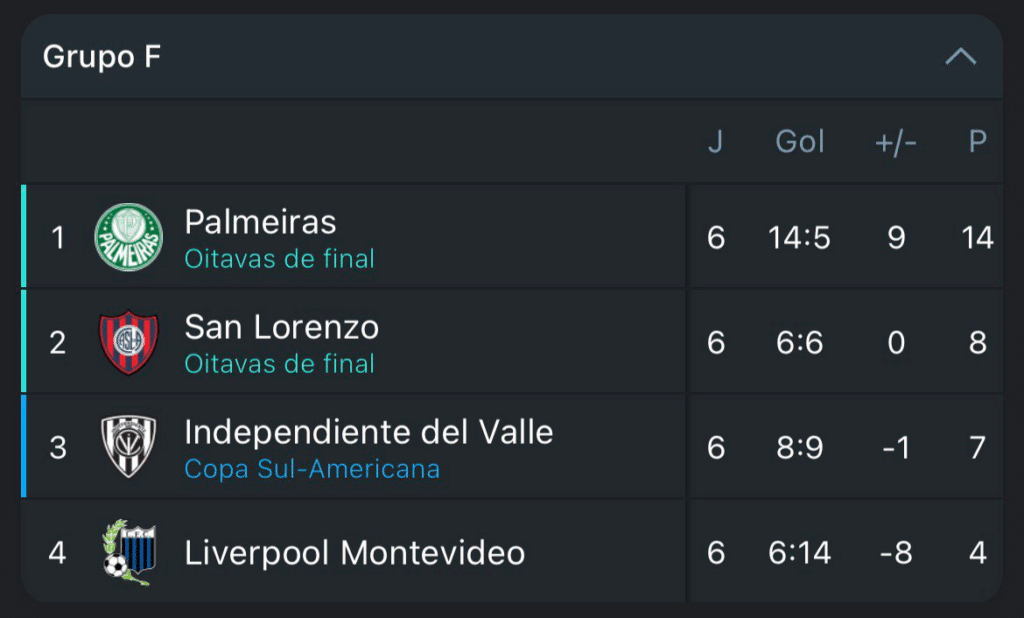Select Liverpool Montevideo team name
The height and width of the screenshot is (618, 1024).
tap(354, 552)
